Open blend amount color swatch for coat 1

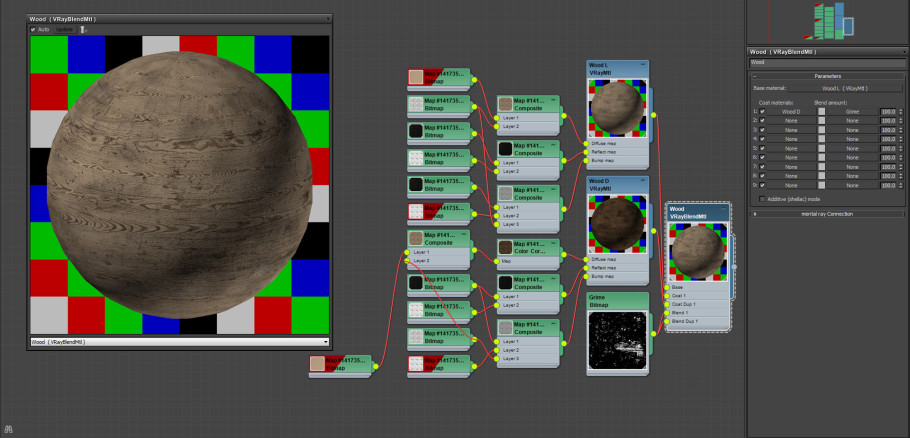821,111
